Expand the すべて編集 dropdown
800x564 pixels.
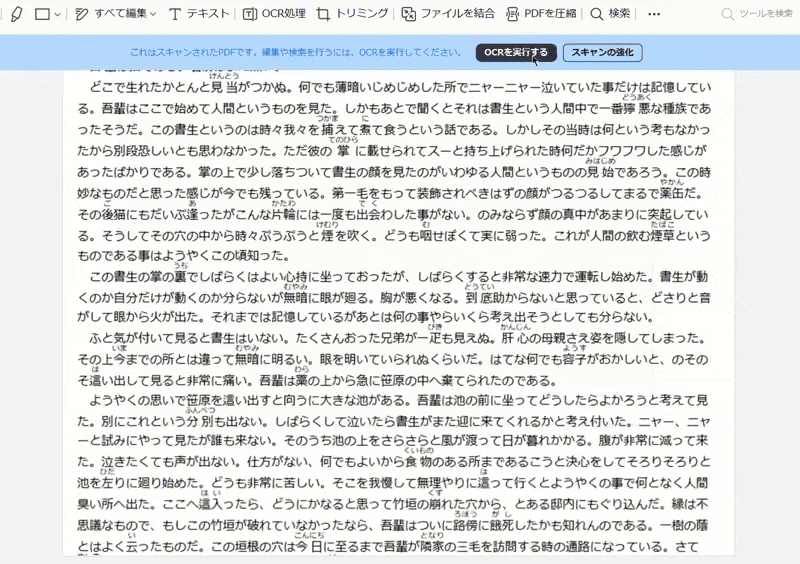pyautogui.click(x=115, y=14)
